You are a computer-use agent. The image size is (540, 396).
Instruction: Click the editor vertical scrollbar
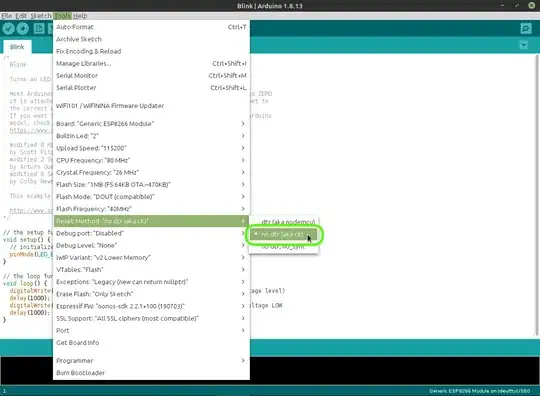[537, 195]
